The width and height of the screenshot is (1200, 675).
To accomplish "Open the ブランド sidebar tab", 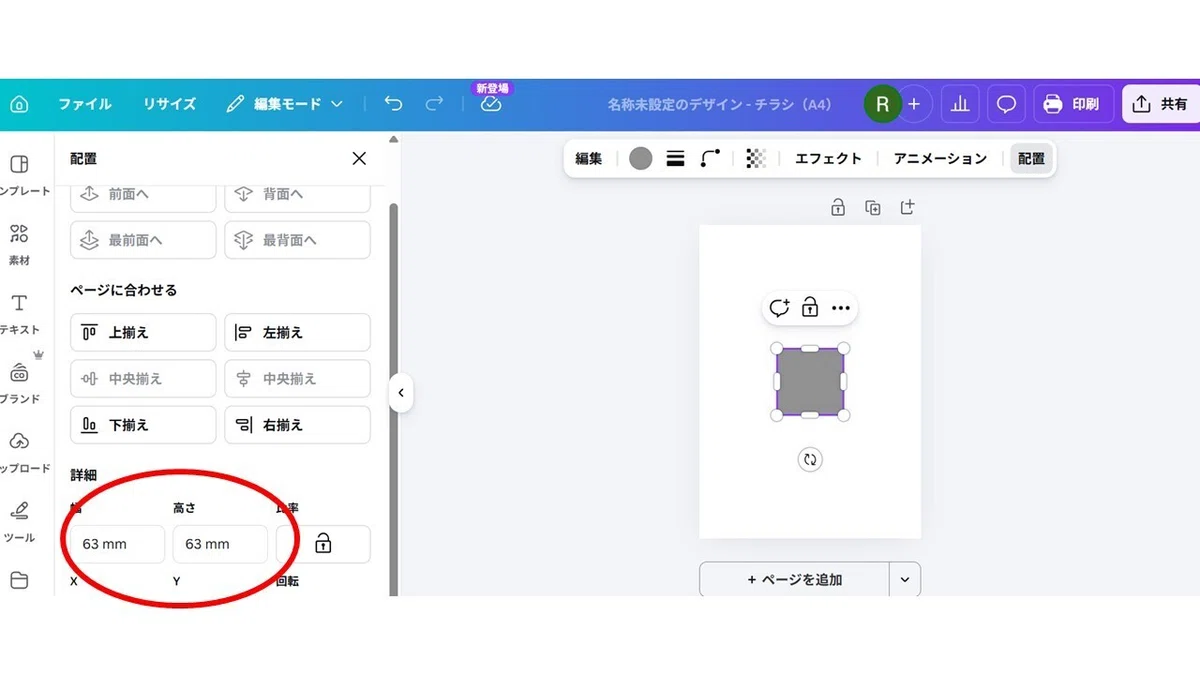I will [19, 382].
